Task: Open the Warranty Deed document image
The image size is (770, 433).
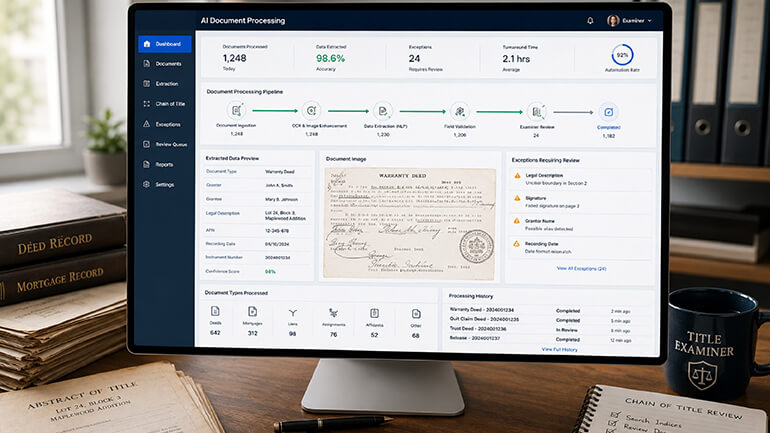Action: coord(410,224)
